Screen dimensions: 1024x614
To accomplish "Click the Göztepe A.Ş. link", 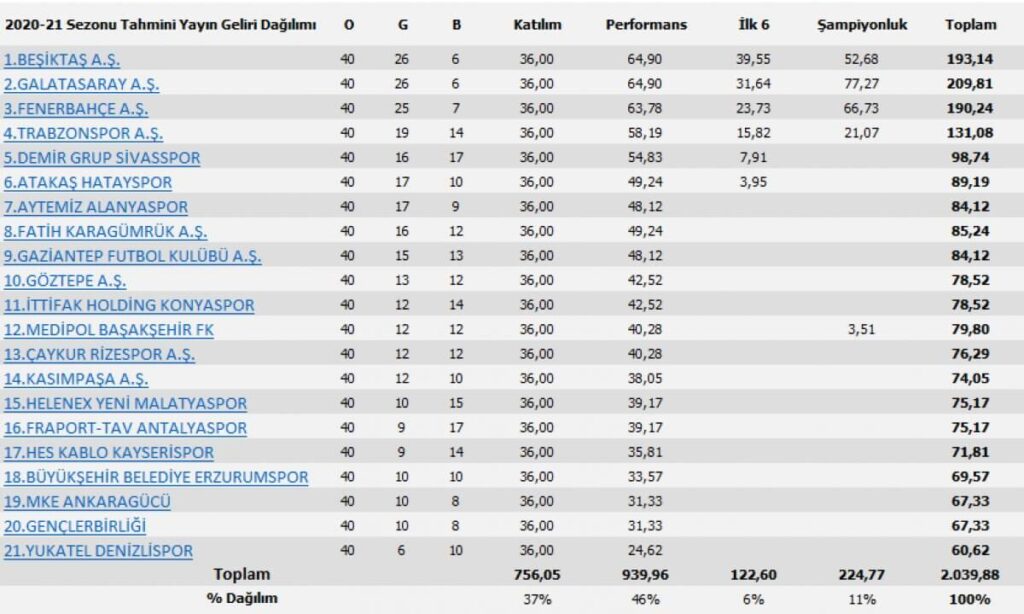I will (x=65, y=281).
